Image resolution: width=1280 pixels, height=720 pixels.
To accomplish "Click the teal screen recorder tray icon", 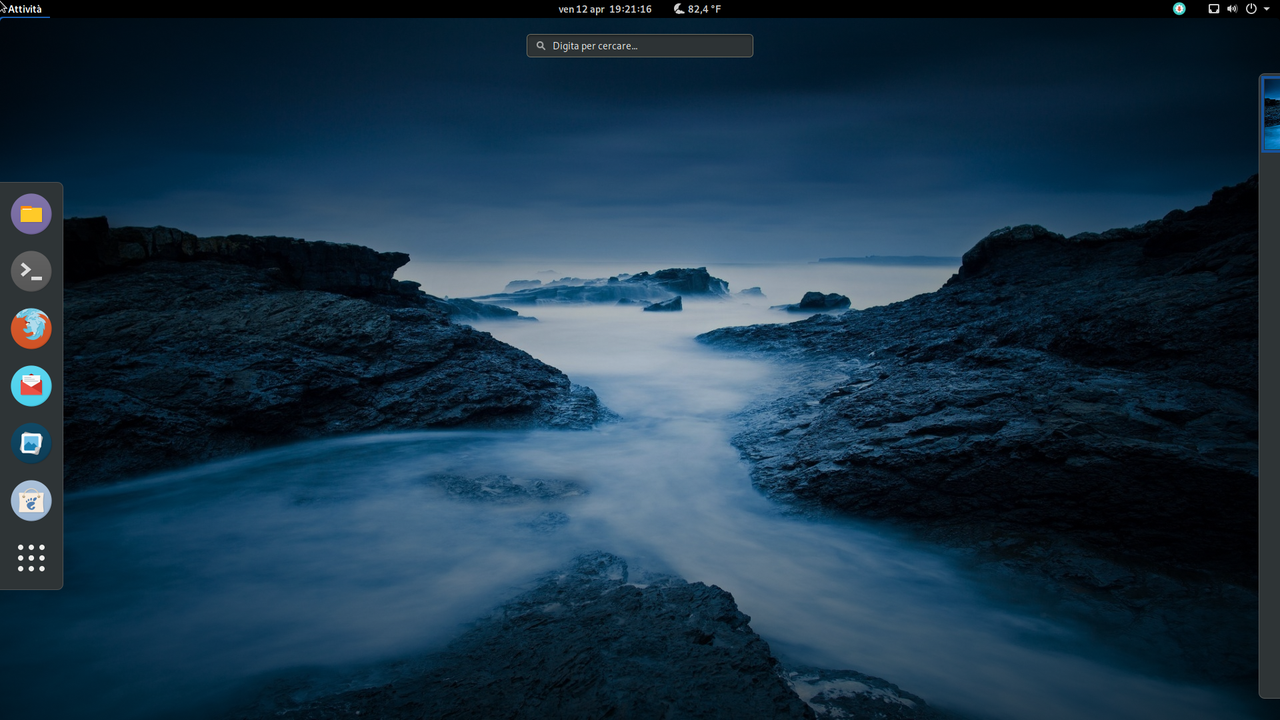I will pos(1179,9).
